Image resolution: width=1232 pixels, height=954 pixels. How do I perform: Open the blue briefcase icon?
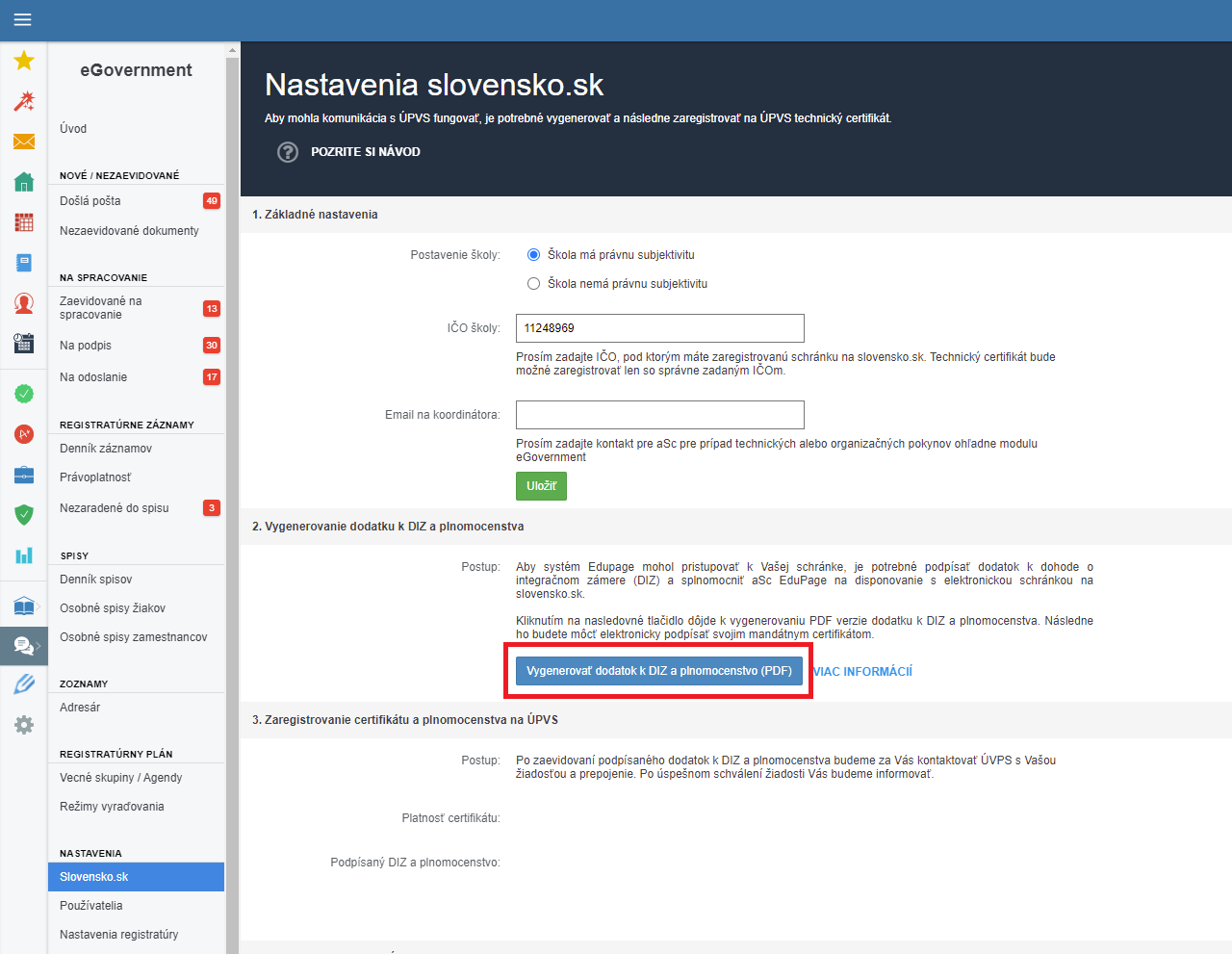click(24, 475)
